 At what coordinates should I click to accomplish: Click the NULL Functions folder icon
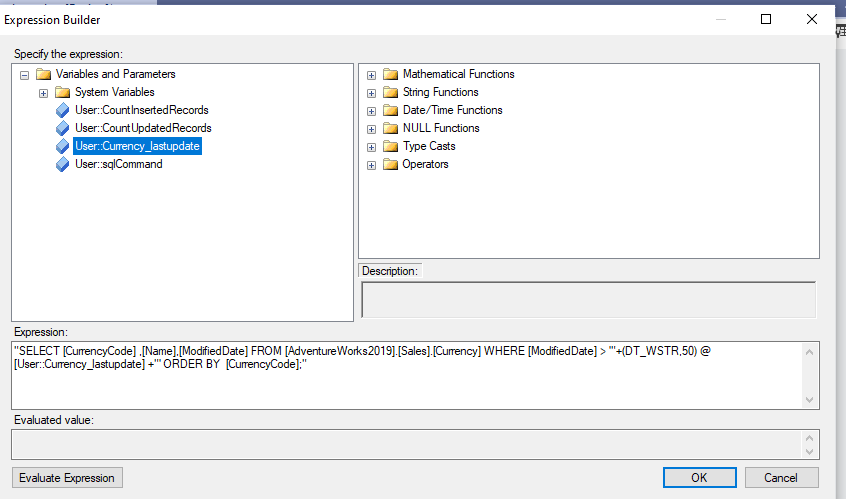coord(390,128)
